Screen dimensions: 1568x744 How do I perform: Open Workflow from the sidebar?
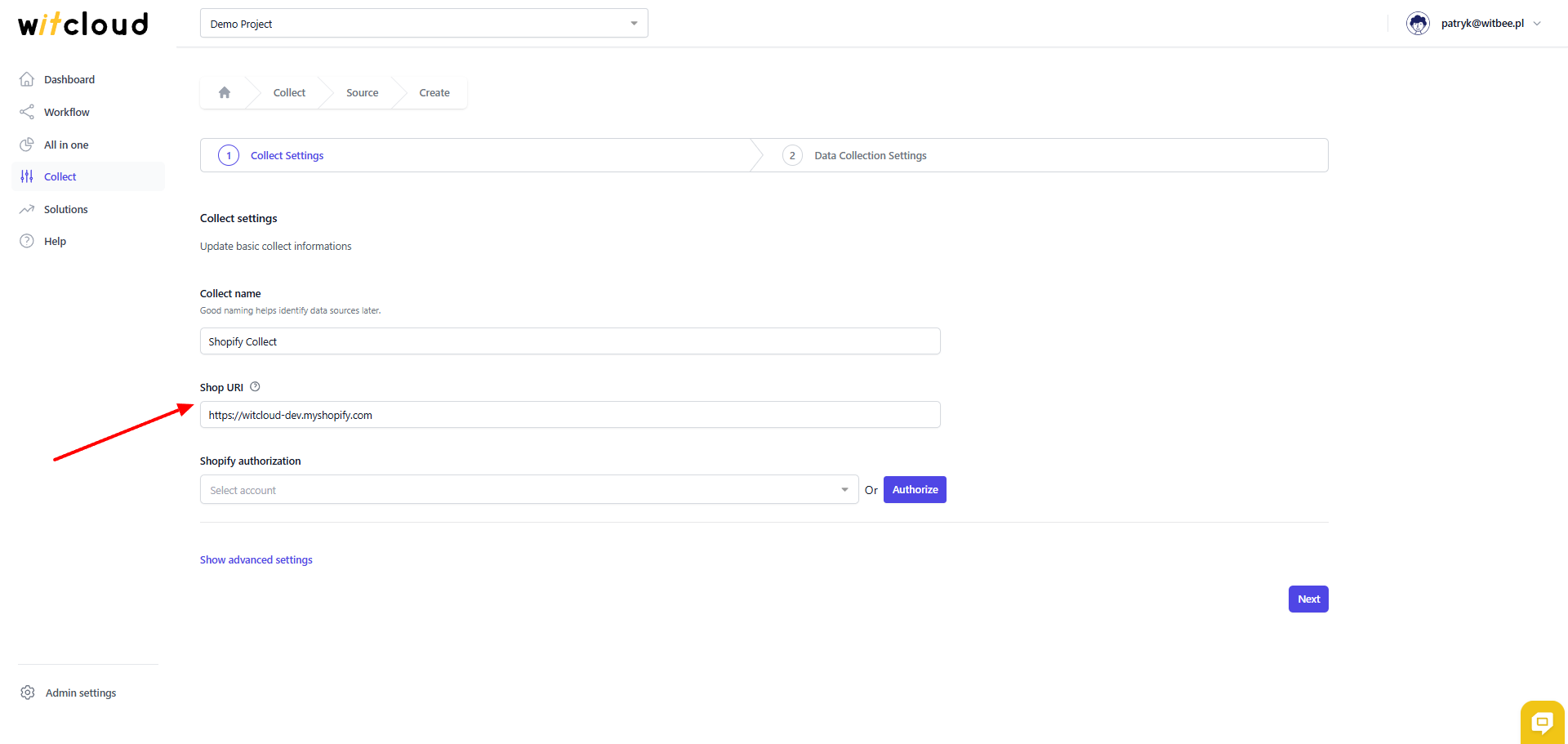pos(88,112)
